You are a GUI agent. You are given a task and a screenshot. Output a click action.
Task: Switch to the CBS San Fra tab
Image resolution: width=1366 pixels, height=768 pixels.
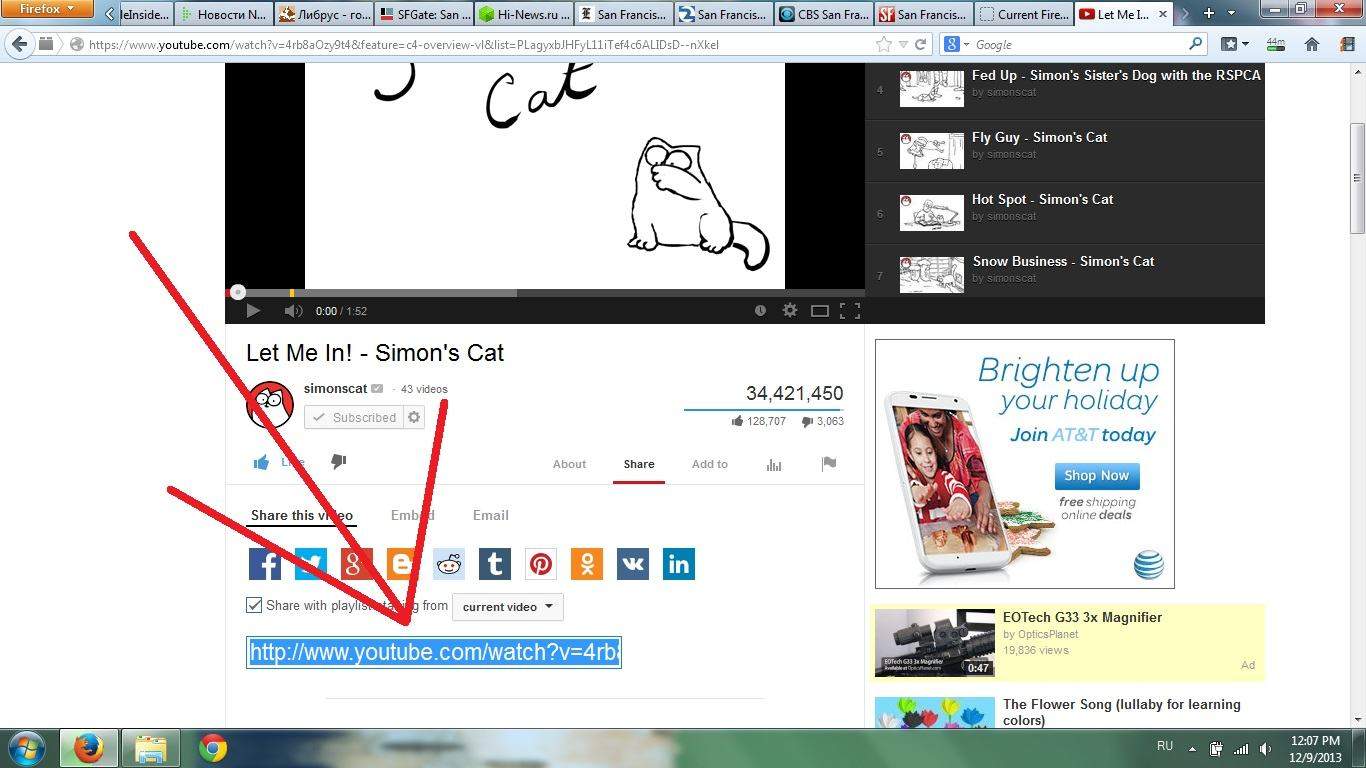point(823,14)
